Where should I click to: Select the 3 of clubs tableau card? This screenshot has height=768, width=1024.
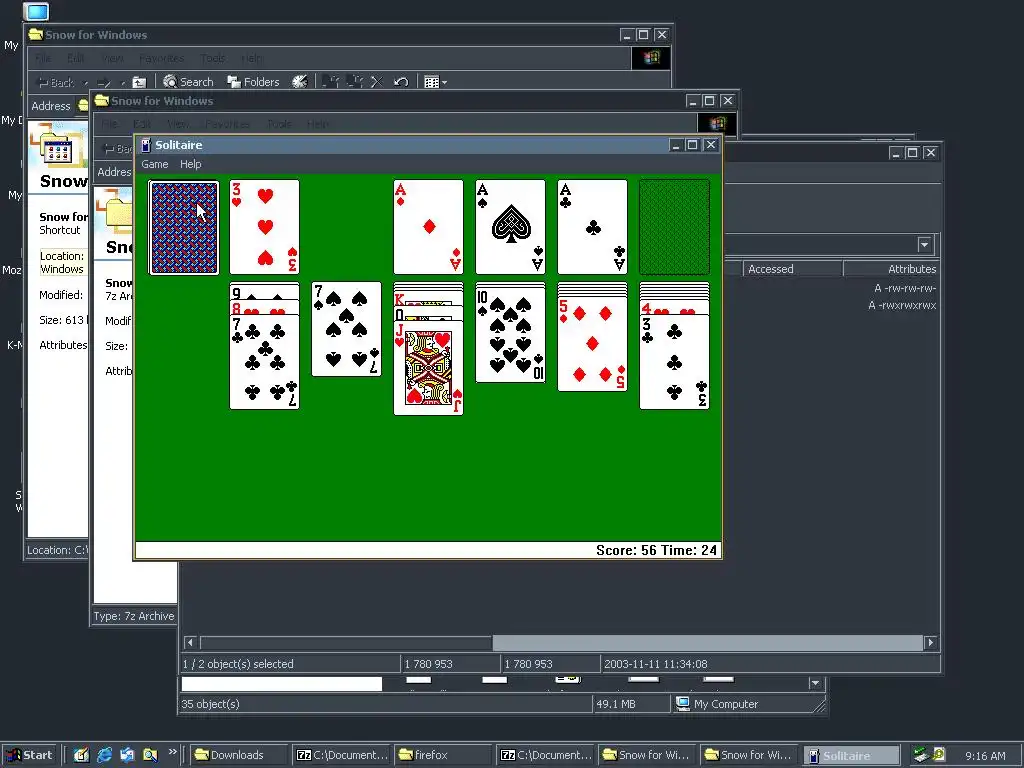click(674, 362)
